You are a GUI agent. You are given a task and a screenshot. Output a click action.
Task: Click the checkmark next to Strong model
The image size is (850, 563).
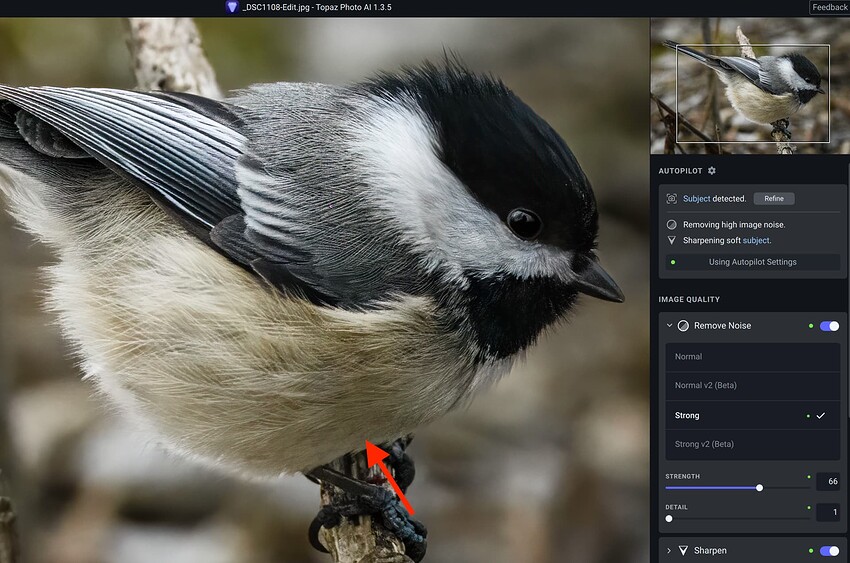click(x=821, y=415)
